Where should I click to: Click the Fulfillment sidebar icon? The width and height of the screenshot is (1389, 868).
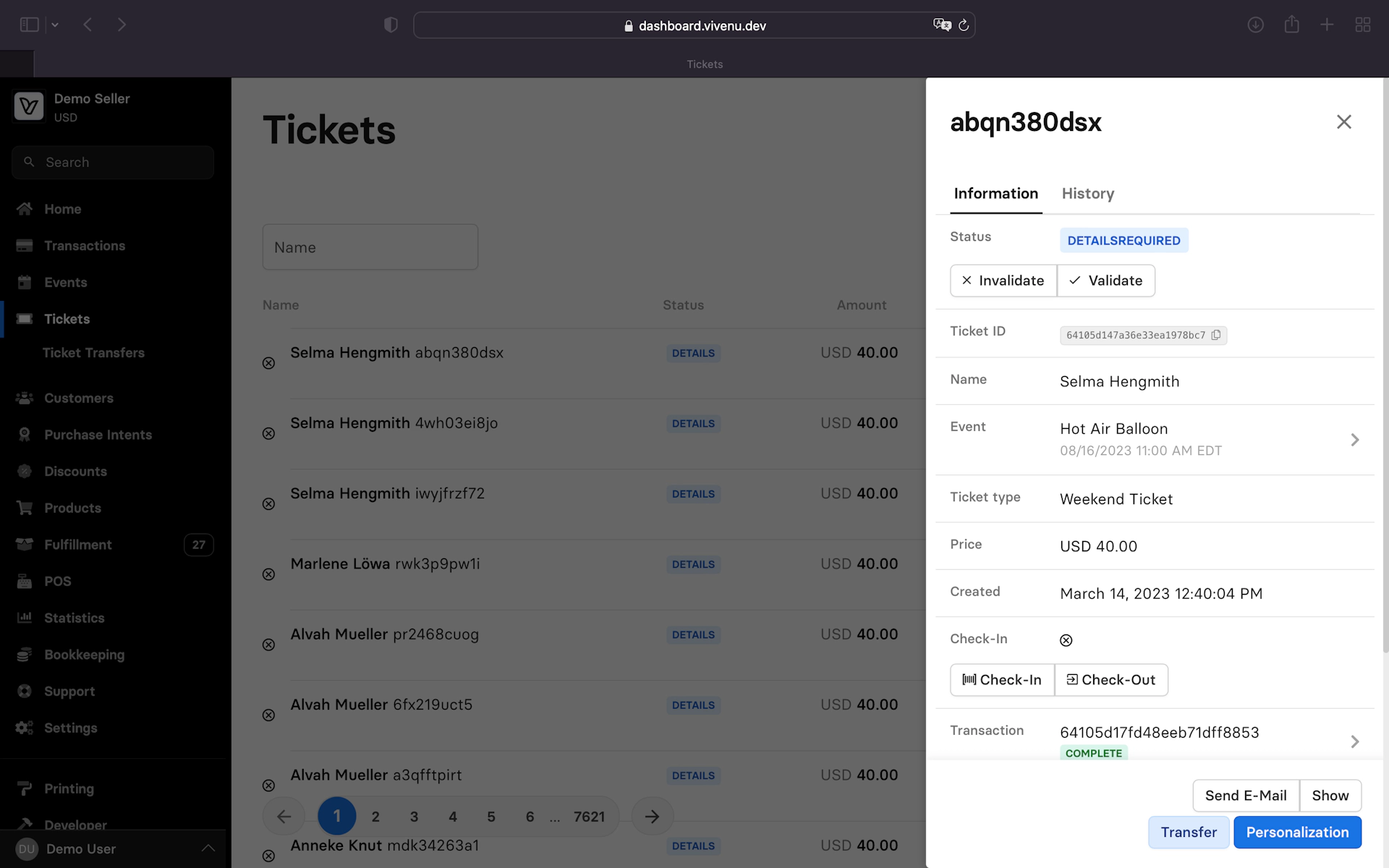tap(25, 545)
